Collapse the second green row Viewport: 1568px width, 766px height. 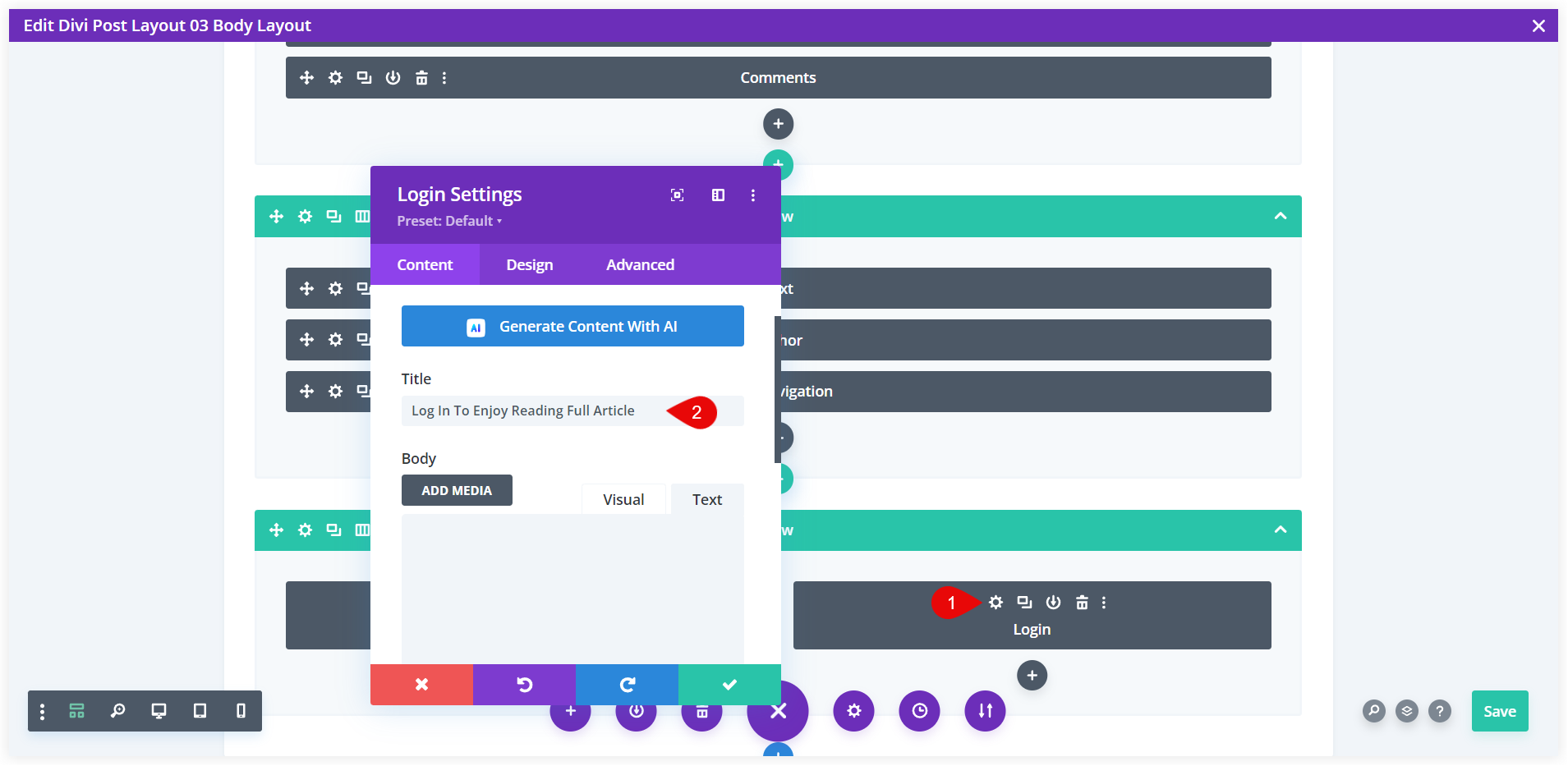[x=1280, y=530]
